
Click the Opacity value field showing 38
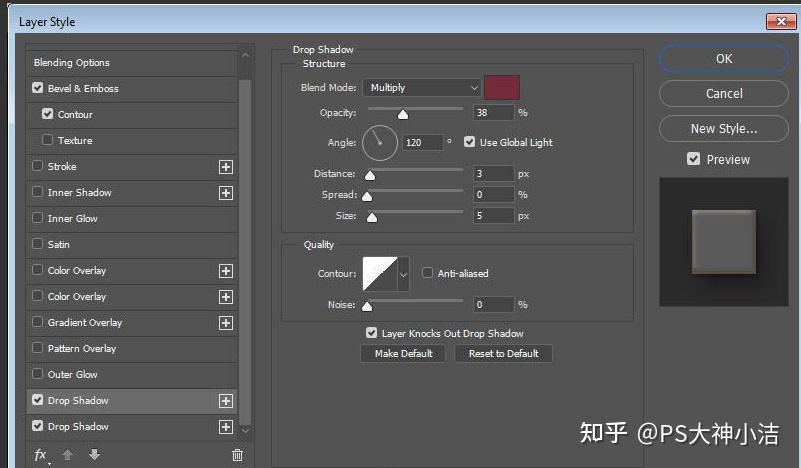coord(493,112)
